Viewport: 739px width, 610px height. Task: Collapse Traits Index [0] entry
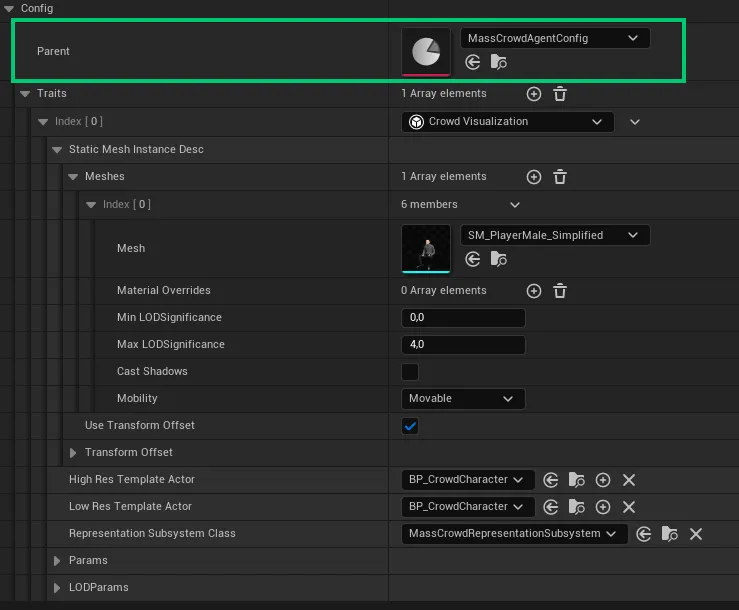(43, 122)
